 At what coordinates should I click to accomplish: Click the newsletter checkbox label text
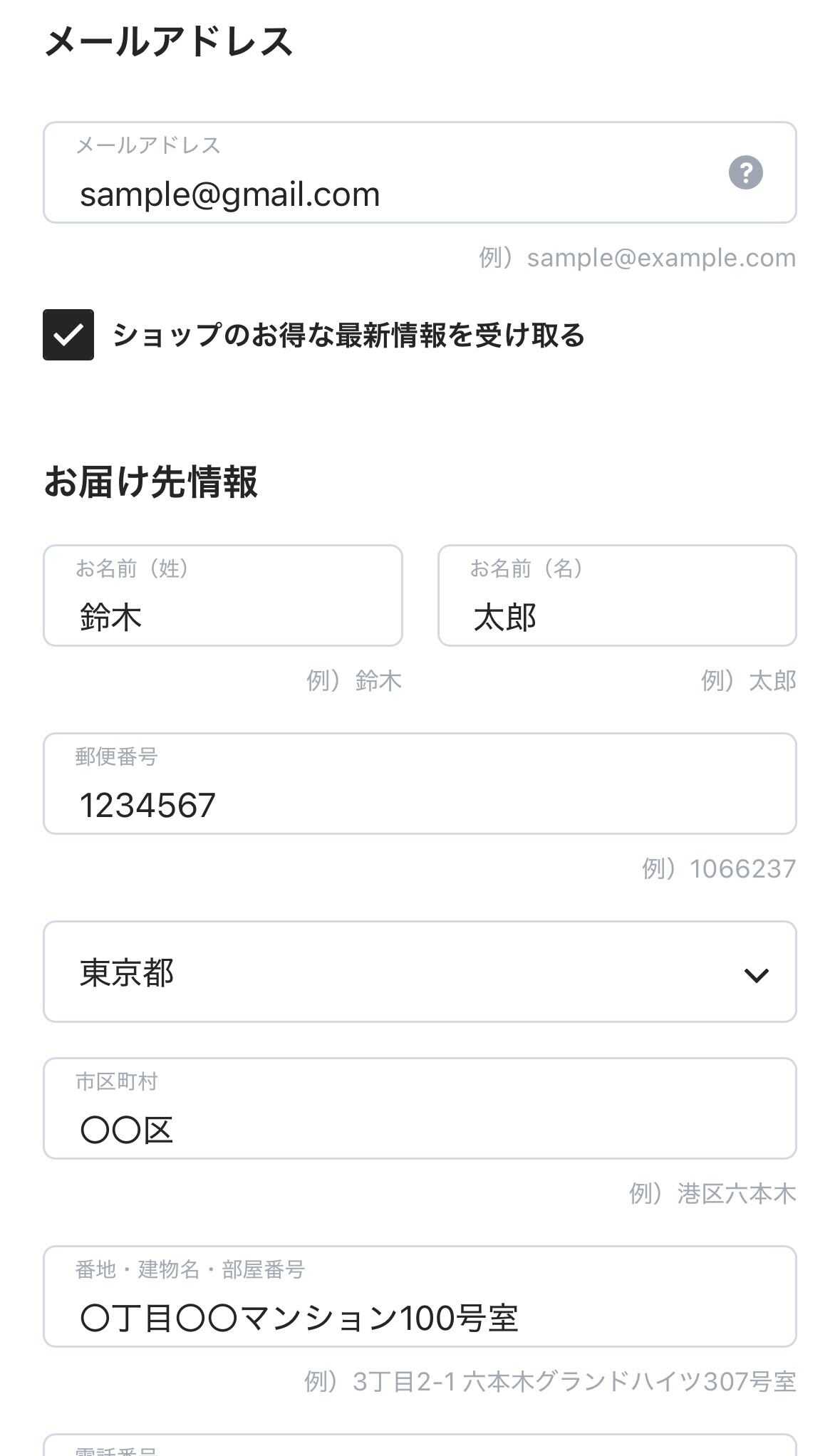348,335
